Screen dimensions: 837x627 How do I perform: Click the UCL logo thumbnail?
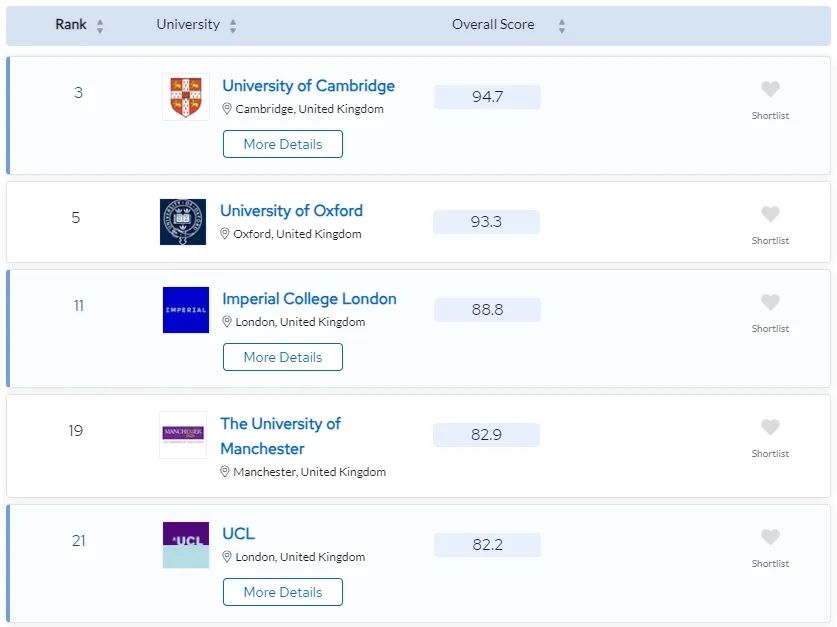tap(186, 545)
